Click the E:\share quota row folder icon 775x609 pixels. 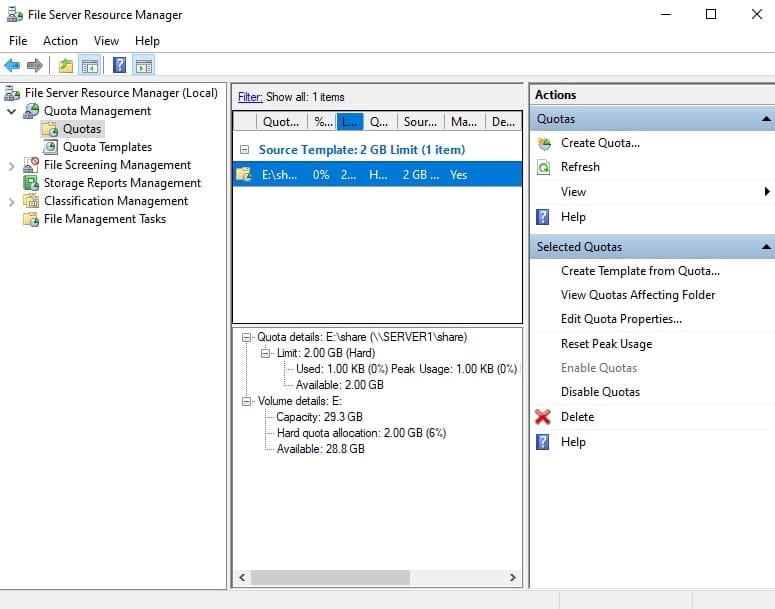244,174
